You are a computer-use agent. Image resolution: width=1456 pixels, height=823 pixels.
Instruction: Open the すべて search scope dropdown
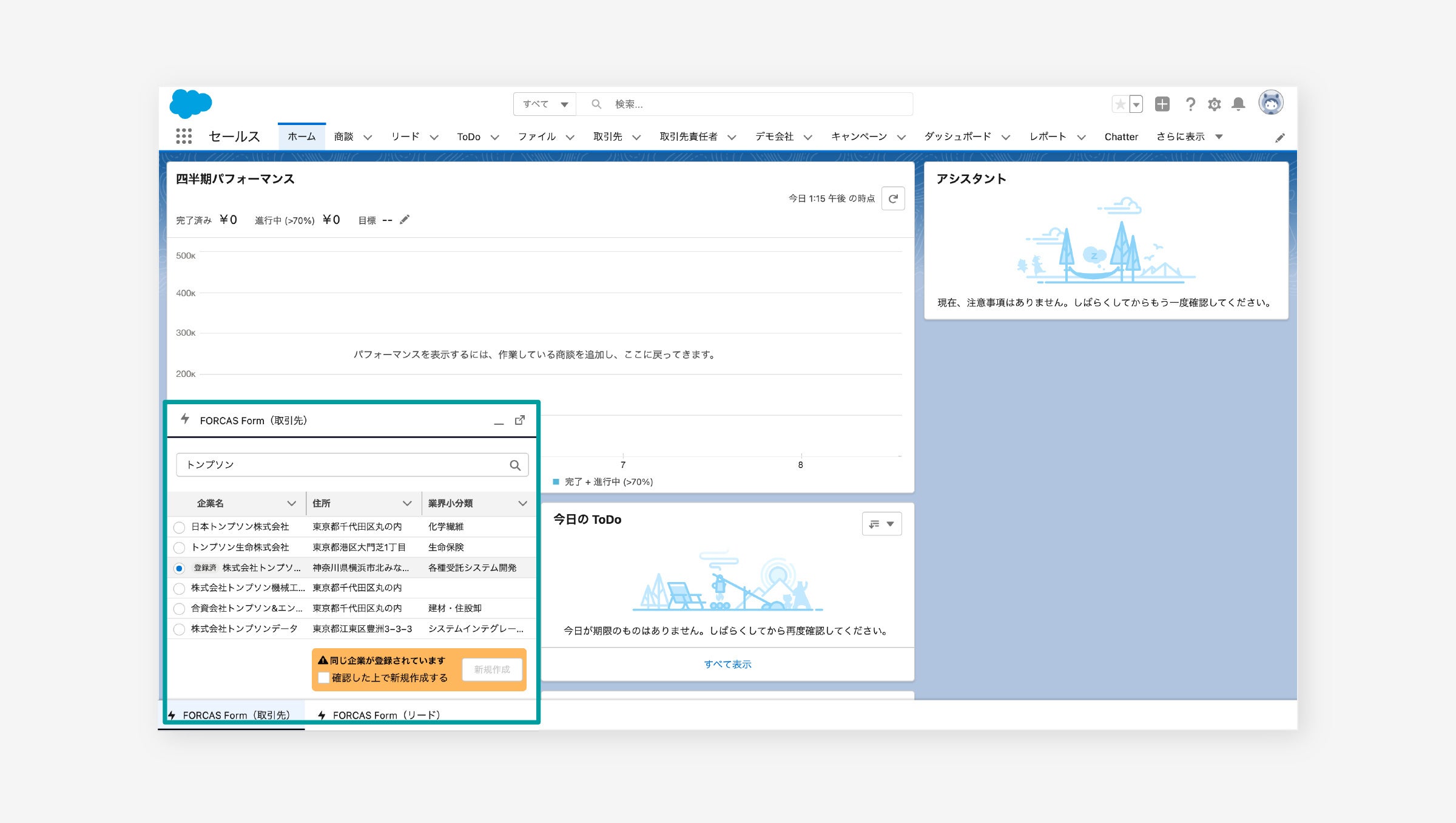point(544,104)
